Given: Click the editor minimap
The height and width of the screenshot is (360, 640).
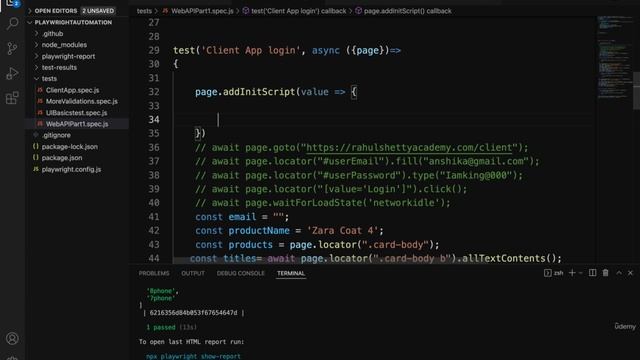Looking at the screenshot, I should tap(614, 57).
